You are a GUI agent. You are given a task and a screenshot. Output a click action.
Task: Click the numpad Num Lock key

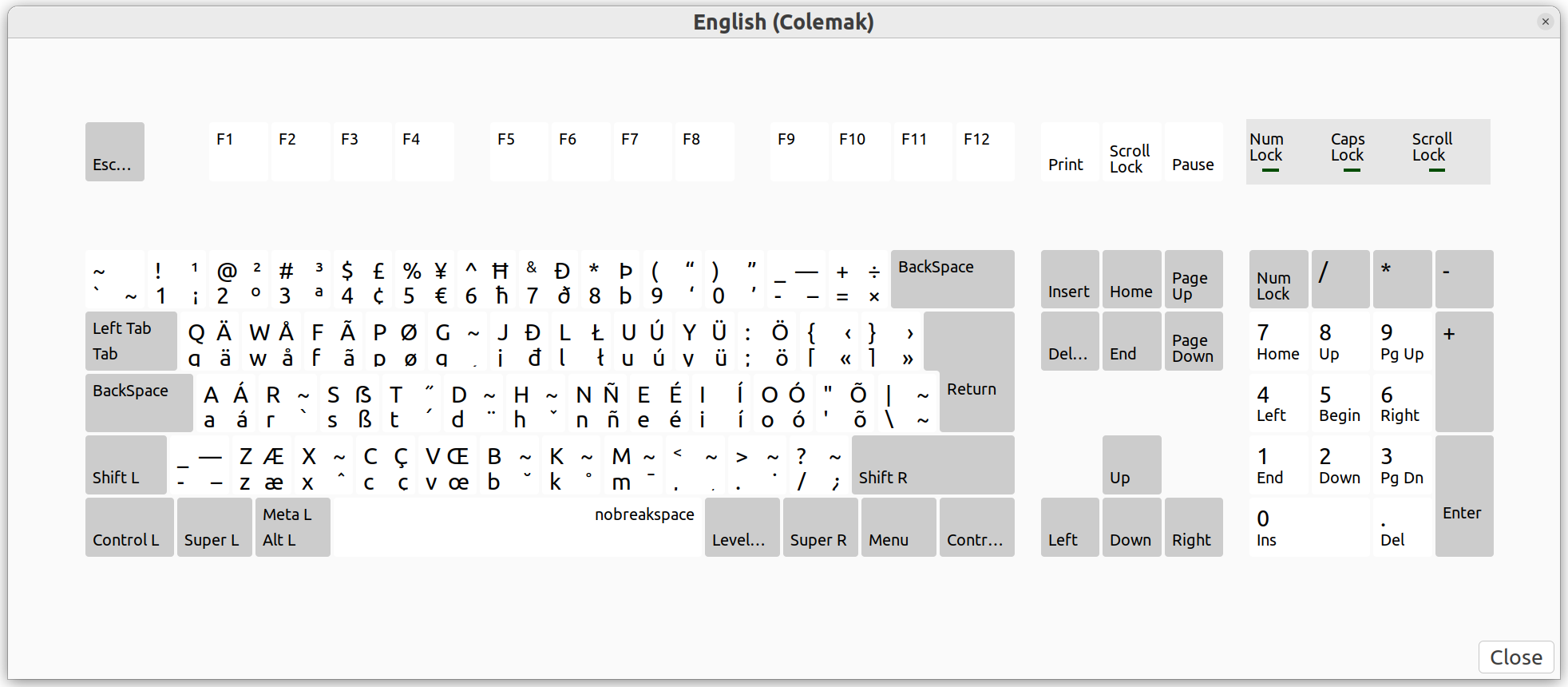(1279, 280)
